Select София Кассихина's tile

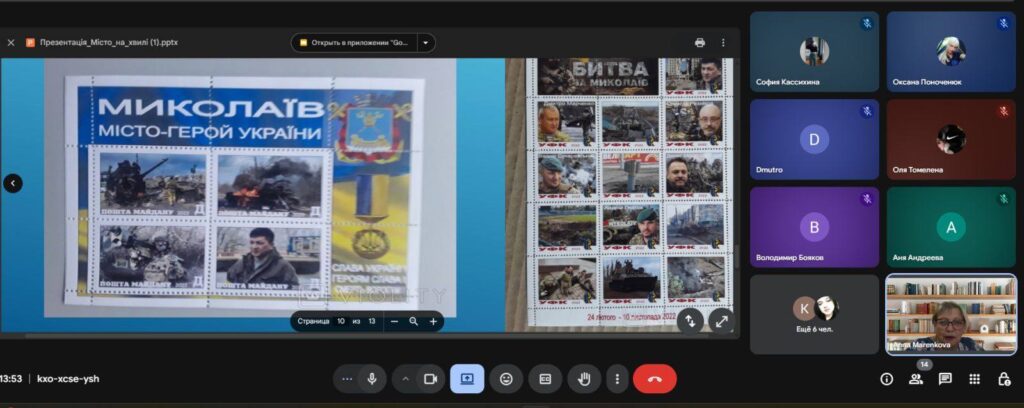(x=814, y=52)
